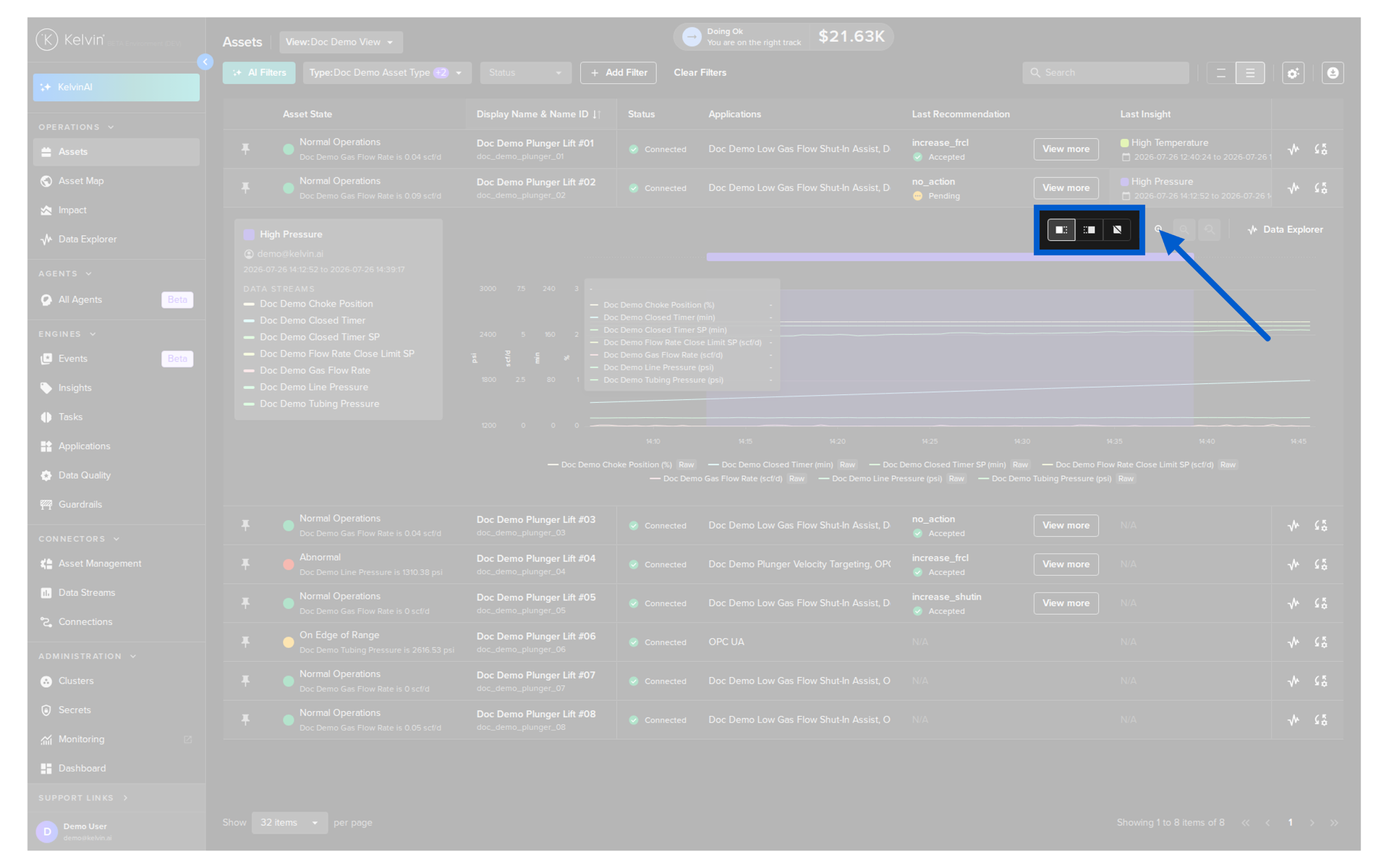Click the High Pressure purple color swatch

tap(249, 235)
